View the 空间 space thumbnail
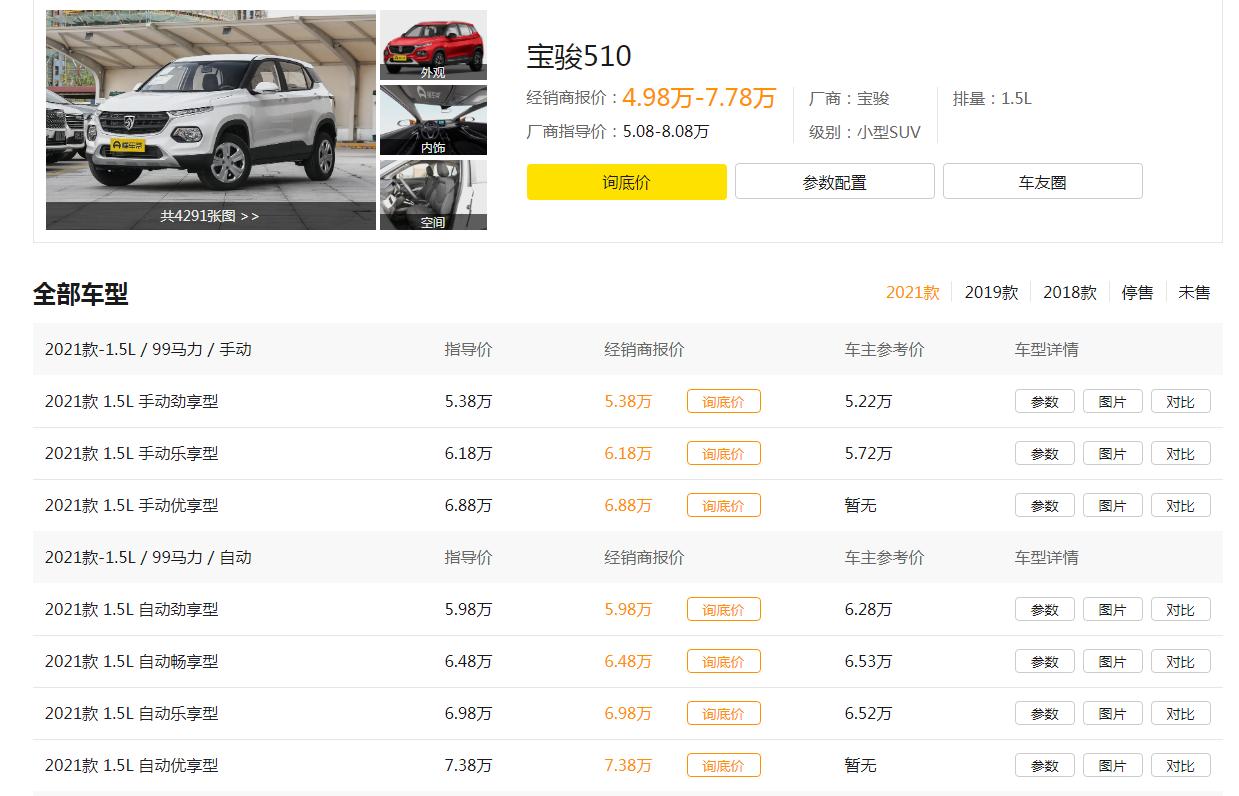Image resolution: width=1239 pixels, height=796 pixels. click(x=433, y=195)
